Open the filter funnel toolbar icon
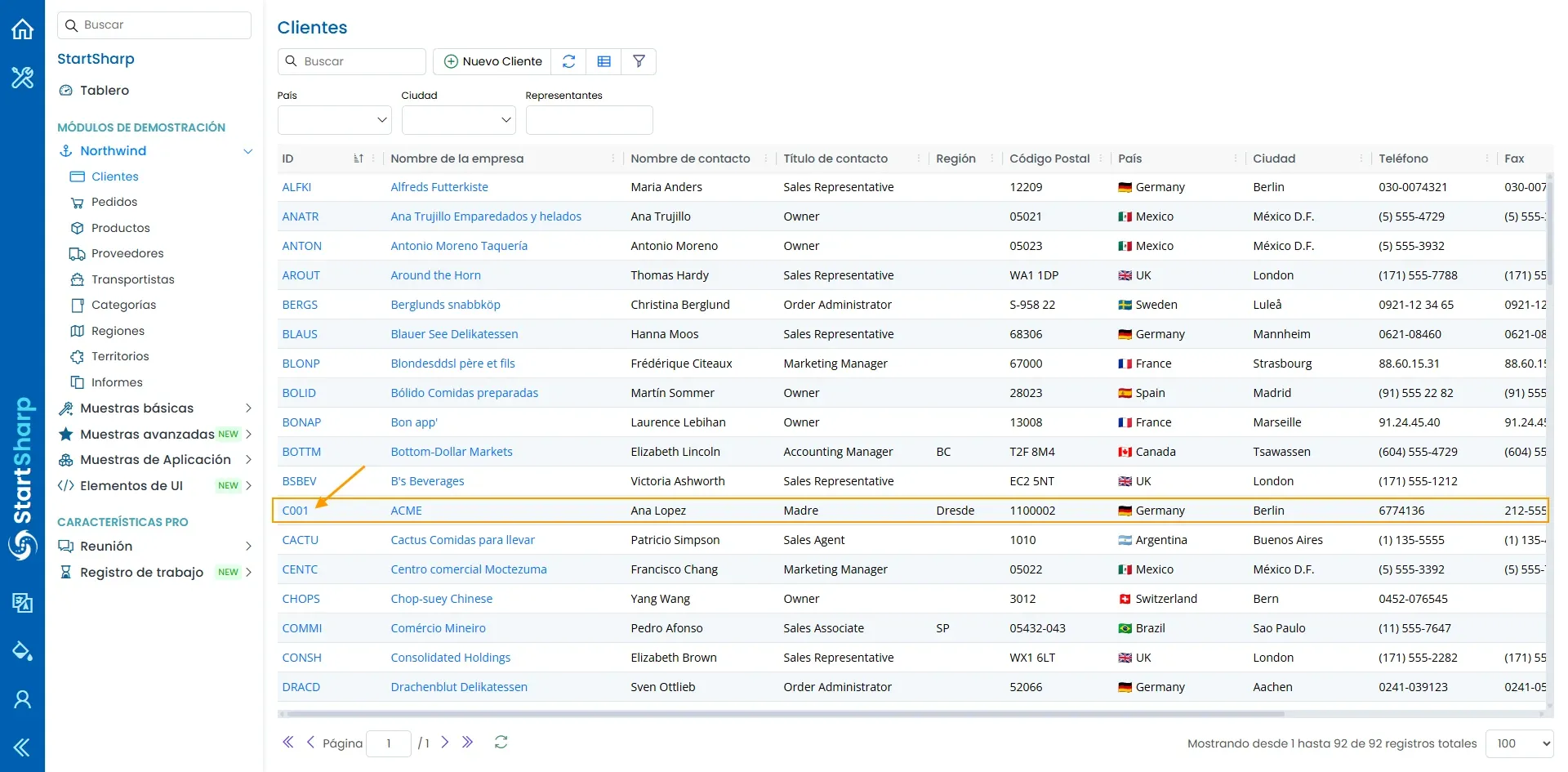The width and height of the screenshot is (1568, 772). (639, 61)
